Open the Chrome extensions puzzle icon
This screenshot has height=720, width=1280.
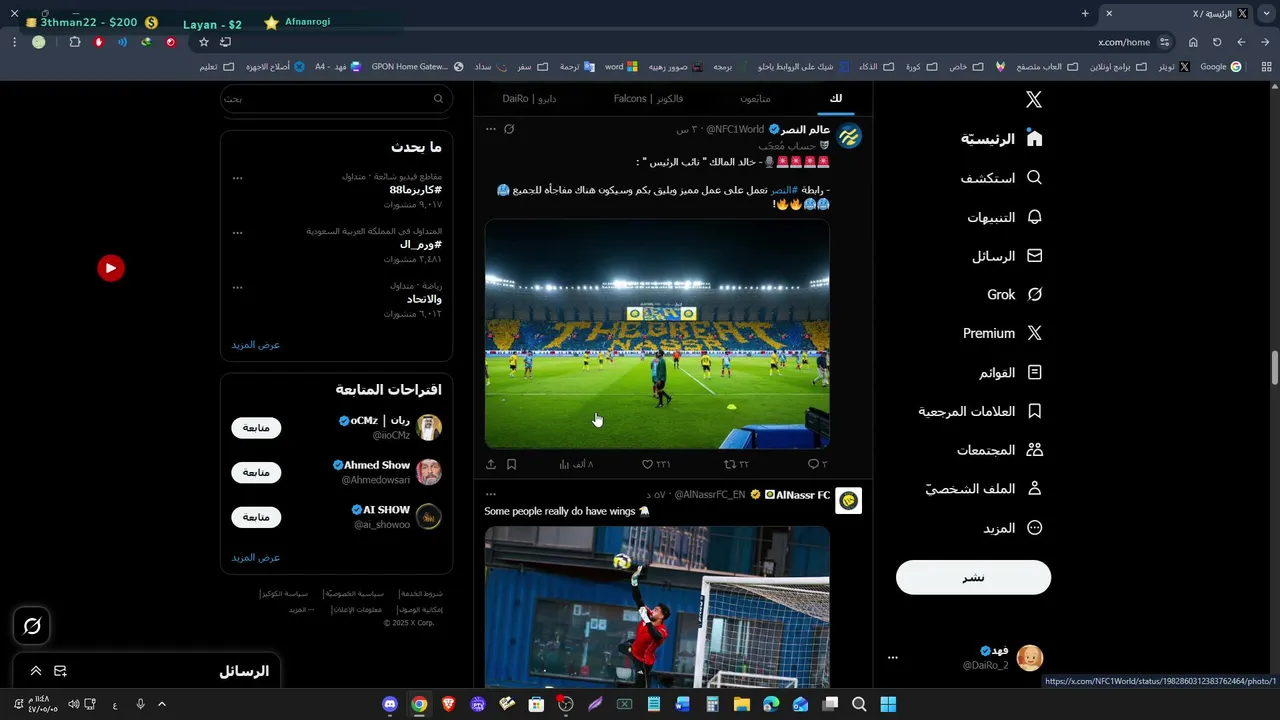(x=75, y=42)
